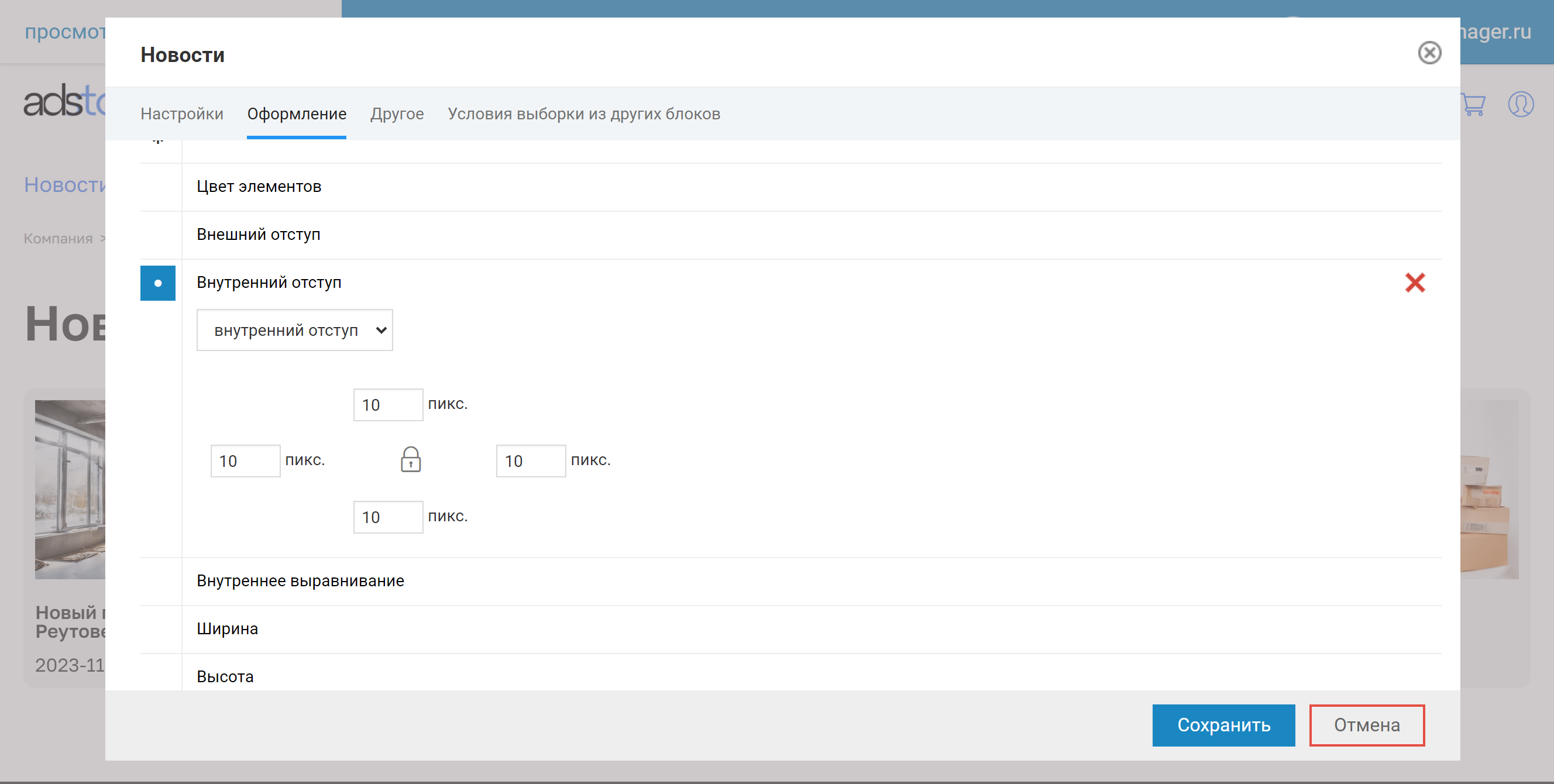Open the user profile icon in background page
1554x784 pixels.
[x=1520, y=104]
